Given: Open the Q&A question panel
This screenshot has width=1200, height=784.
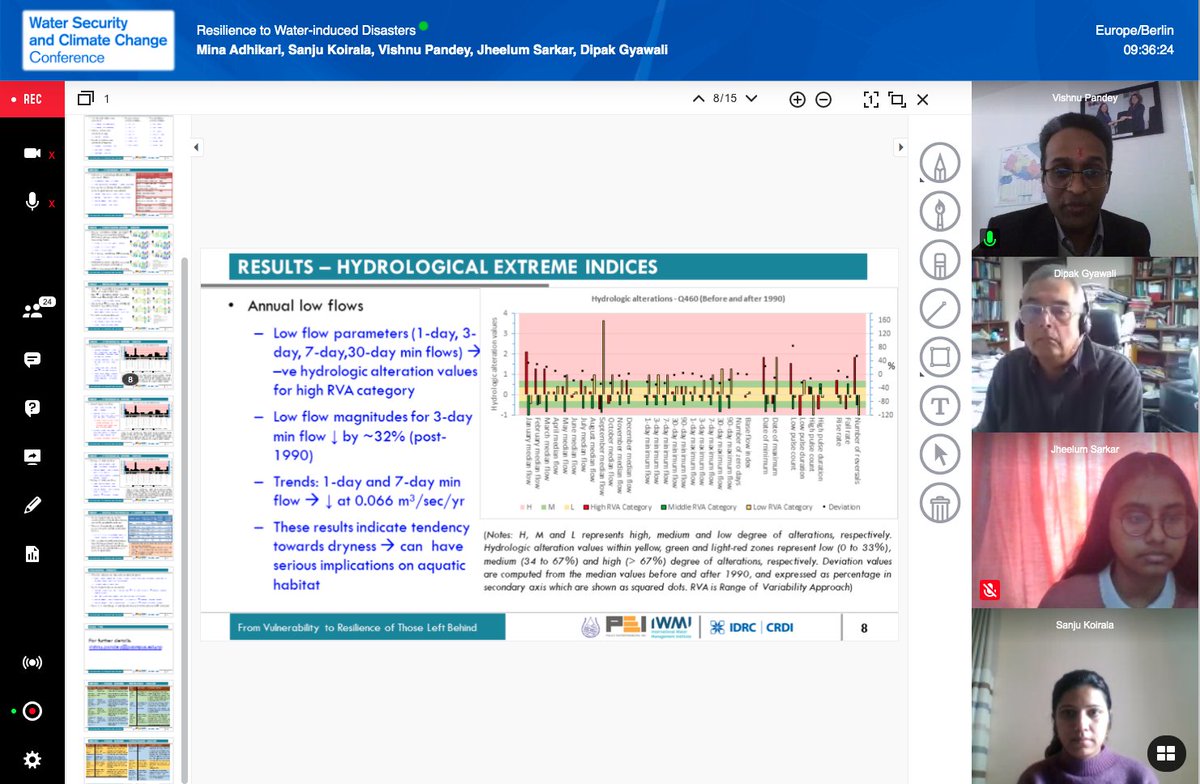Looking at the screenshot, I should coord(32,408).
